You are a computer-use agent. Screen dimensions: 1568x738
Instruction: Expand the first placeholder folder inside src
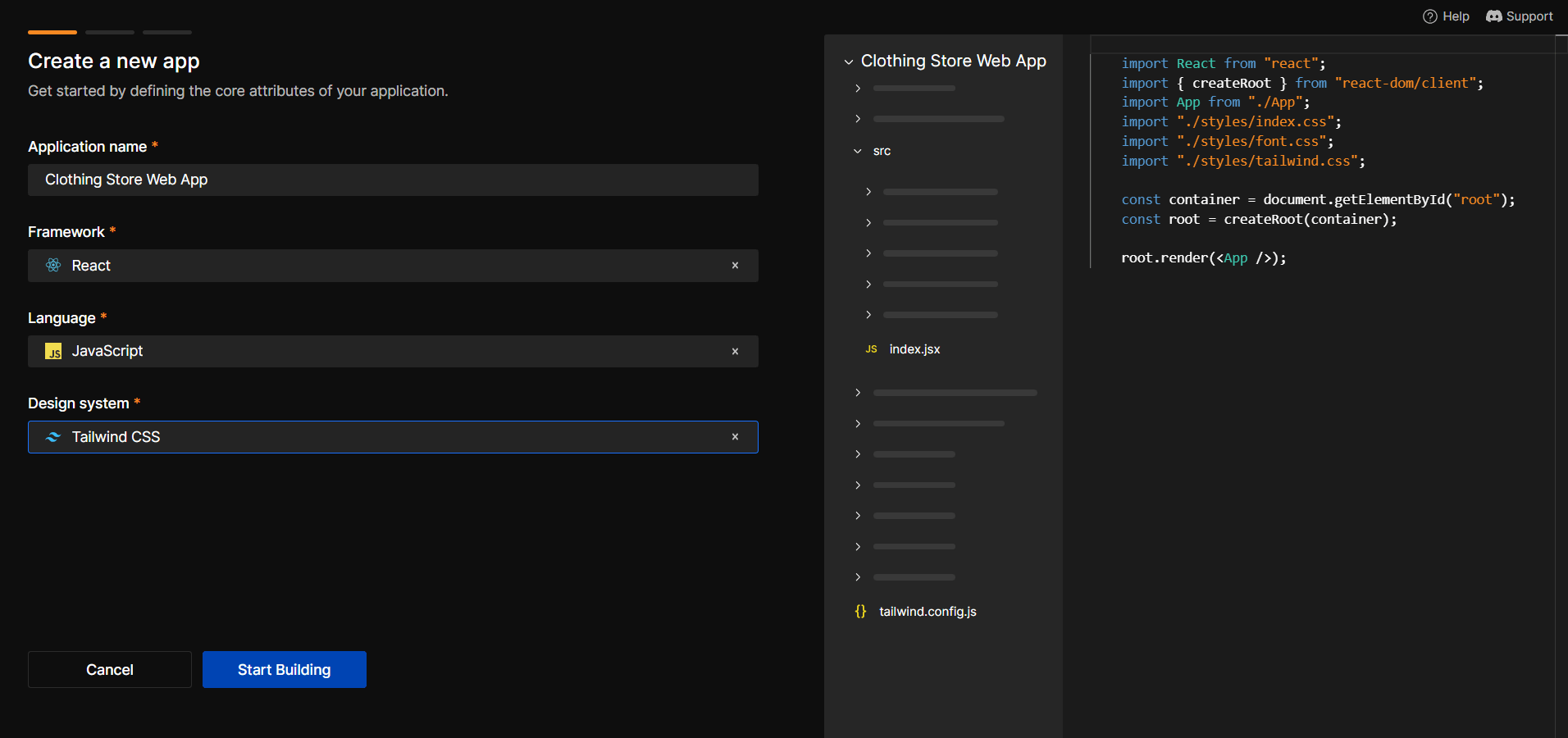coord(868,192)
